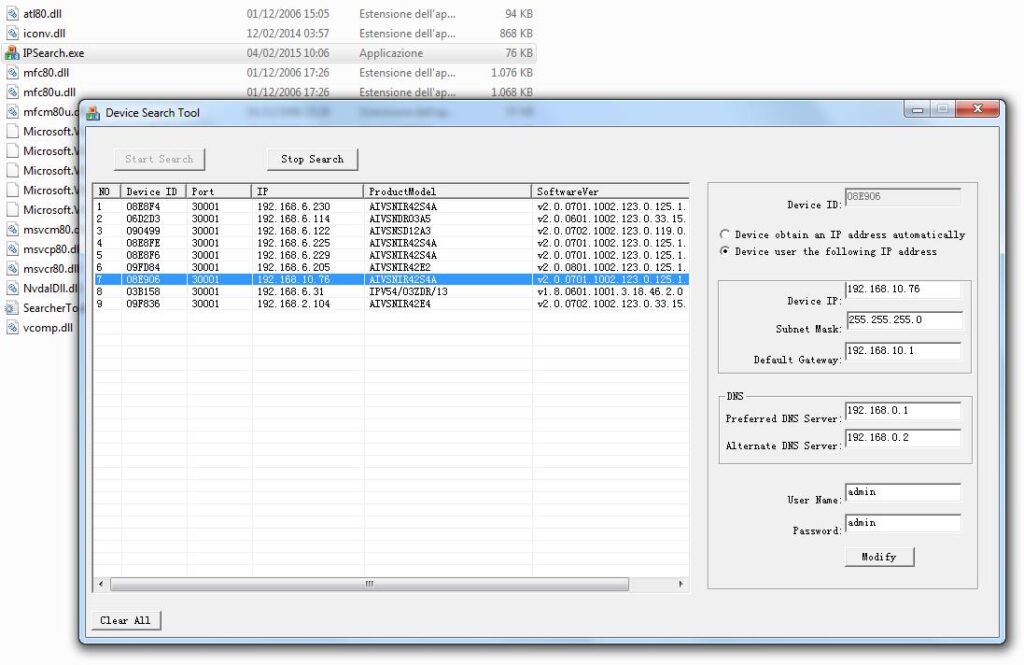Image resolution: width=1024 pixels, height=665 pixels.
Task: Select 'Device user the following IP address' option
Action: pyautogui.click(x=725, y=252)
